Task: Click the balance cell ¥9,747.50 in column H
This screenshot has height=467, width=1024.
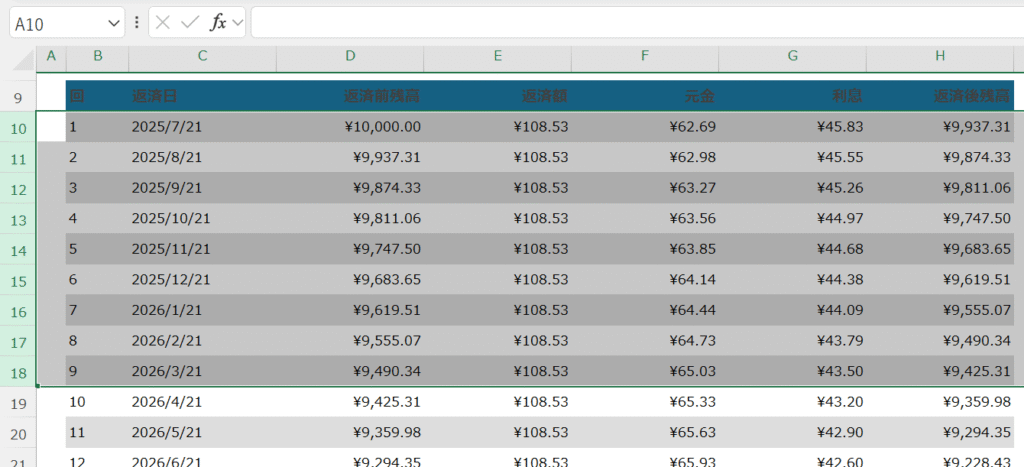Action: [x=940, y=218]
